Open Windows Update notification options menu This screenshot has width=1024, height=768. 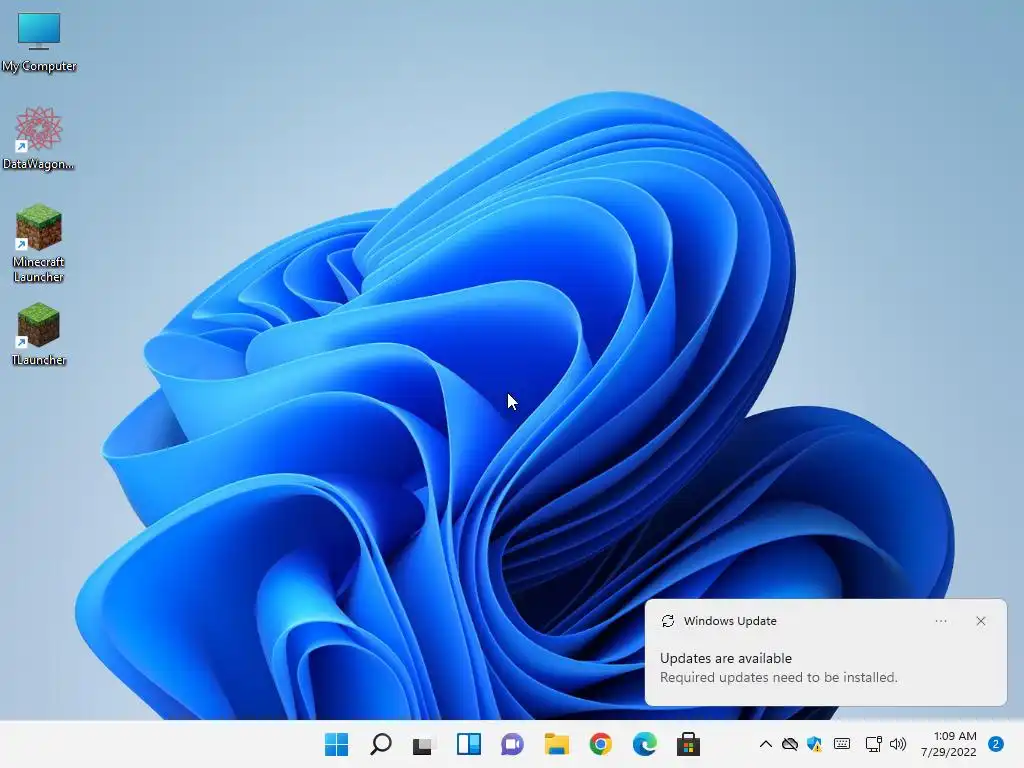pyautogui.click(x=941, y=621)
